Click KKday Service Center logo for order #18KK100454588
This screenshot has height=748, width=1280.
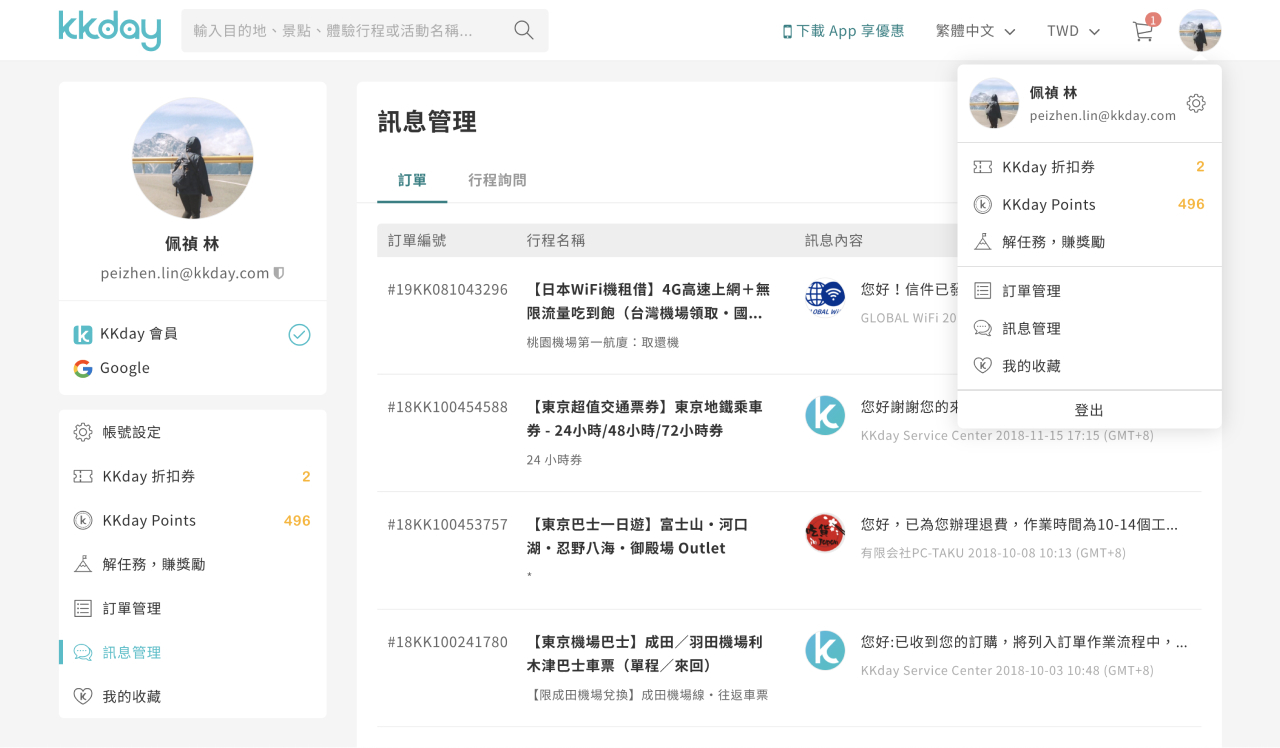(x=825, y=415)
